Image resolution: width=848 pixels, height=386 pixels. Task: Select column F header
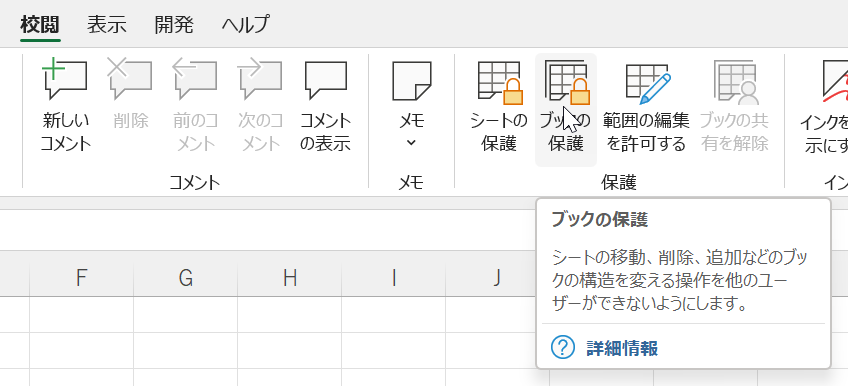coord(81,278)
